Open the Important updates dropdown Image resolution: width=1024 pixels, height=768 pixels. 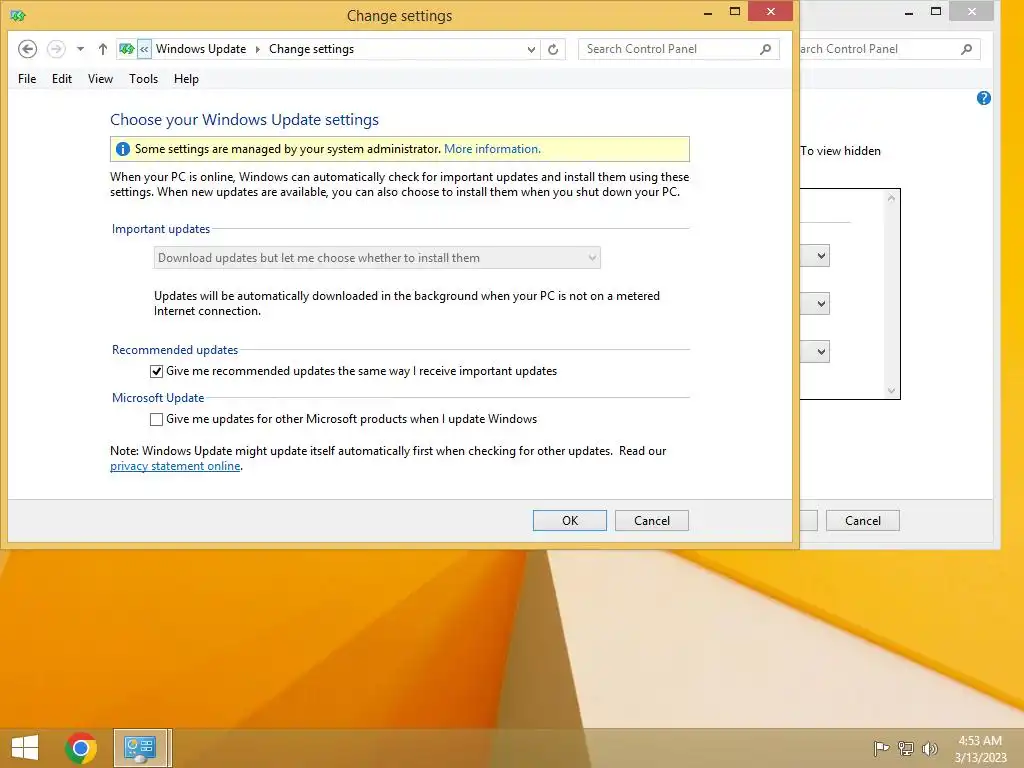377,258
